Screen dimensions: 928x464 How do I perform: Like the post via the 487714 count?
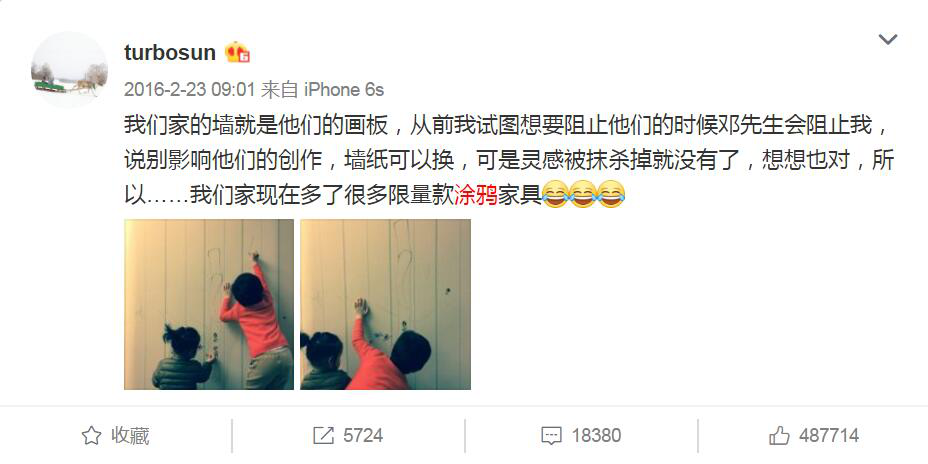829,436
